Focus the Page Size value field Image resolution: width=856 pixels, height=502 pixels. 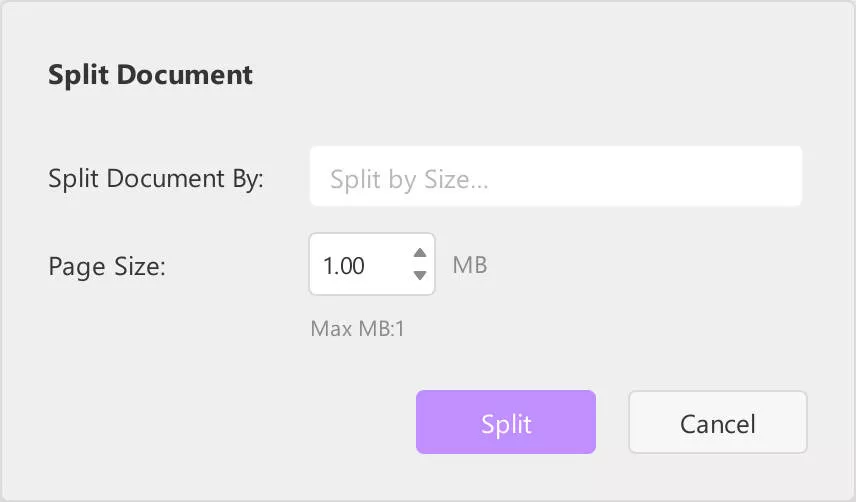[372, 264]
